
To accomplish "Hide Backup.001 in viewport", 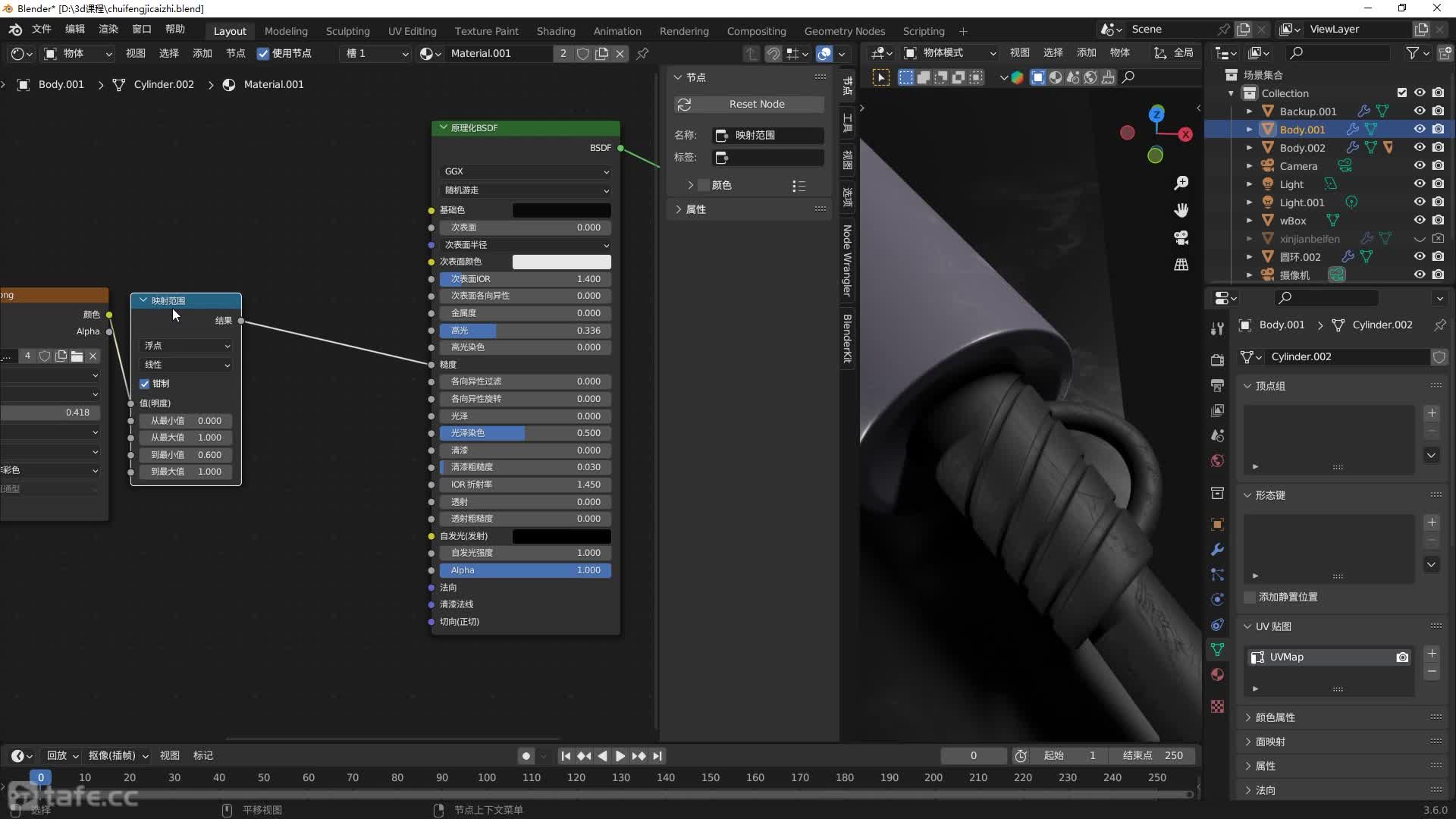I will tap(1420, 111).
